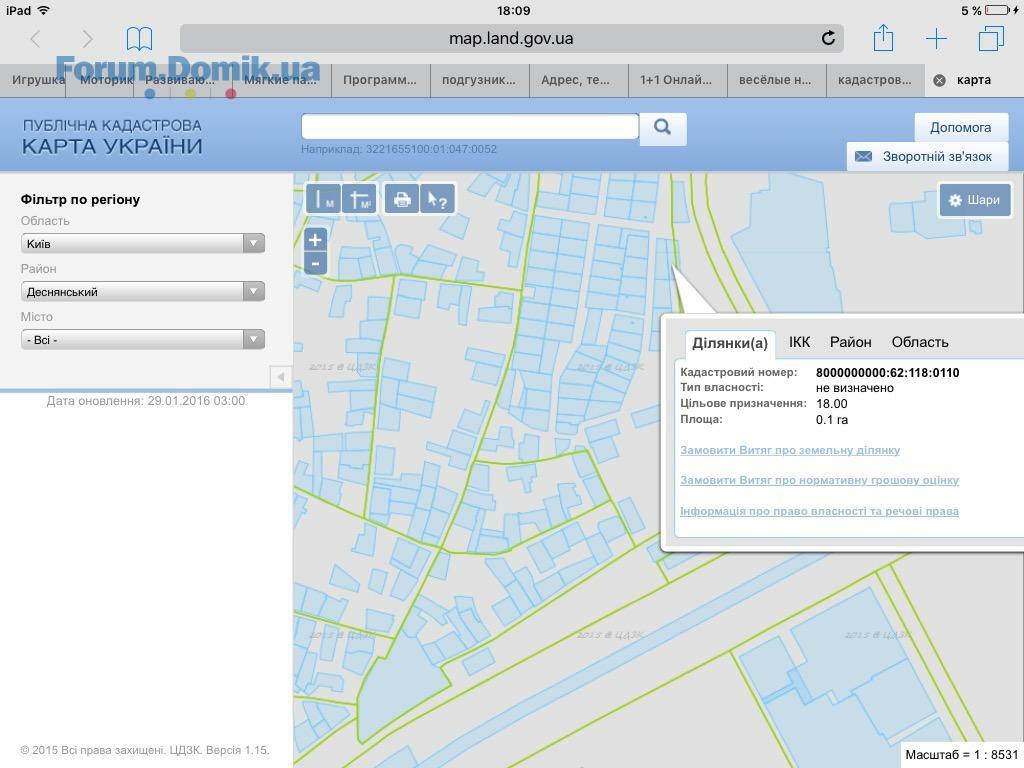The image size is (1024, 768).
Task: Show all Safari tabs overview icon
Action: click(x=991, y=39)
